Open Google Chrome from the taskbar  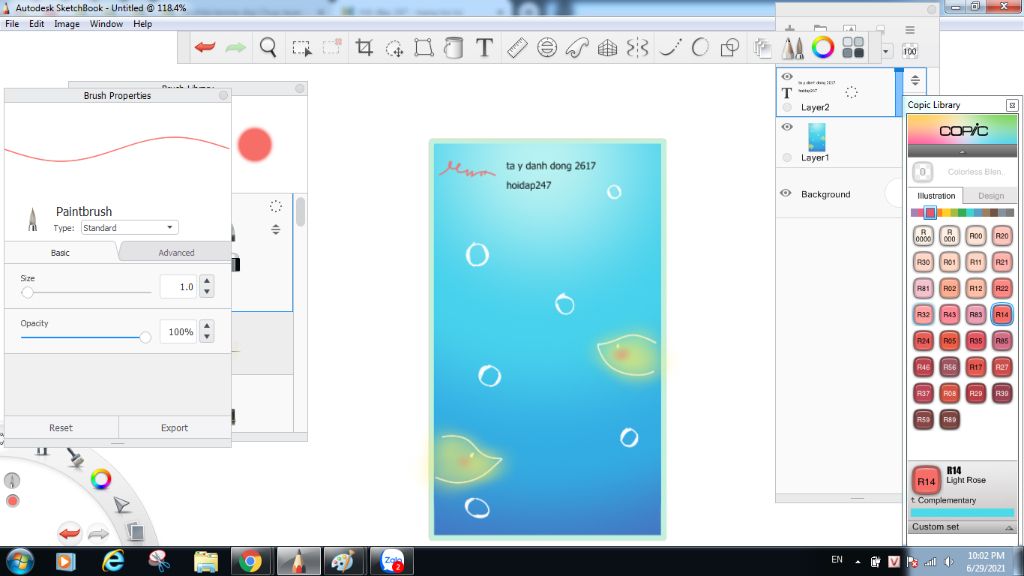[249, 561]
